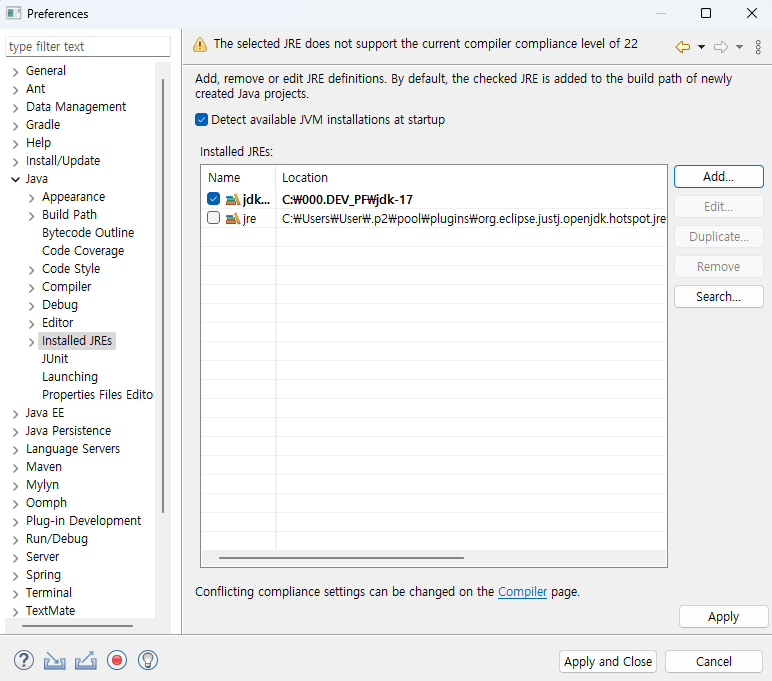Uncheck the jdk-17 JRE checkbox

tap(213, 199)
